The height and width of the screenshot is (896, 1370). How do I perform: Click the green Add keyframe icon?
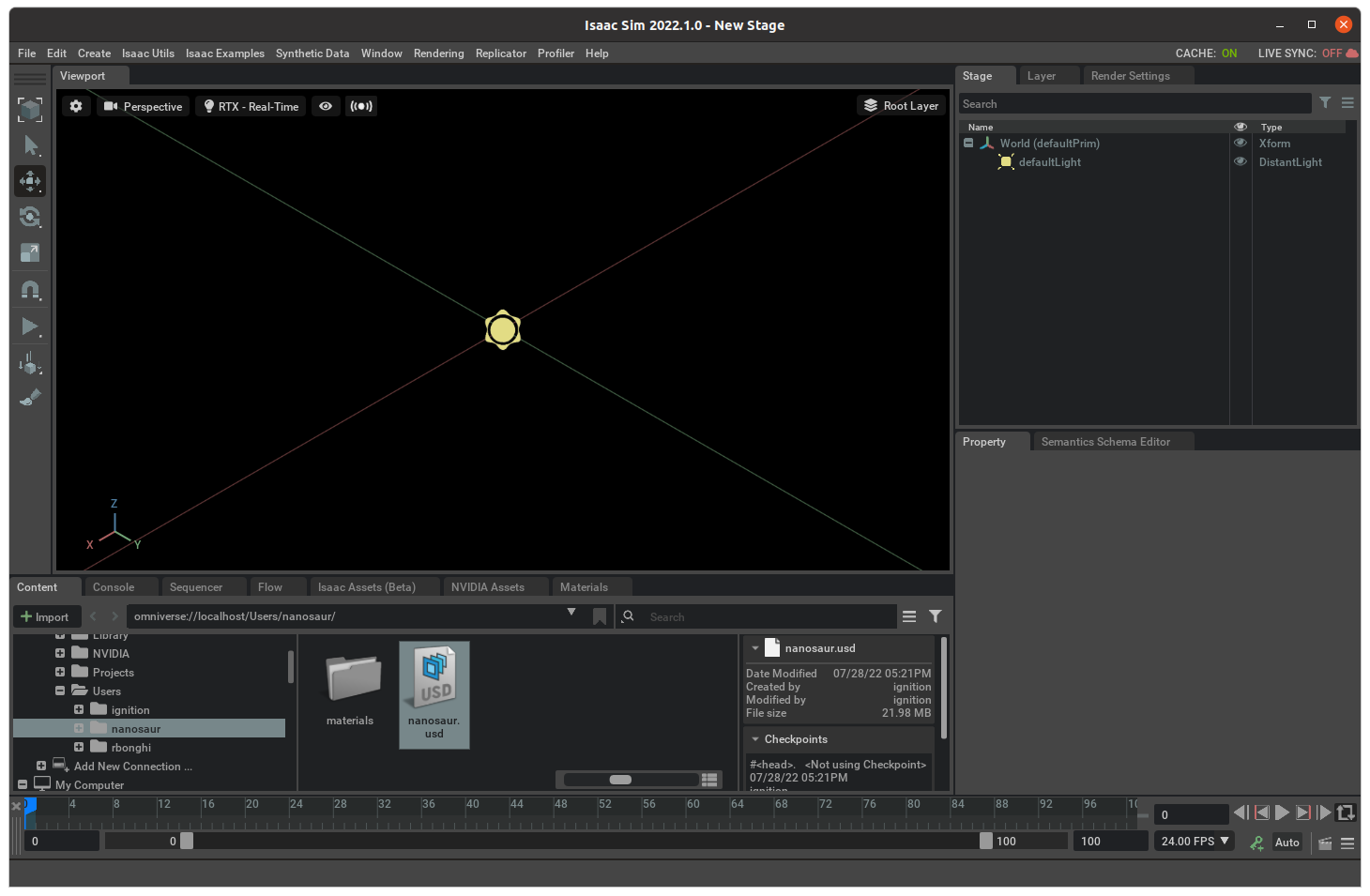point(1256,843)
